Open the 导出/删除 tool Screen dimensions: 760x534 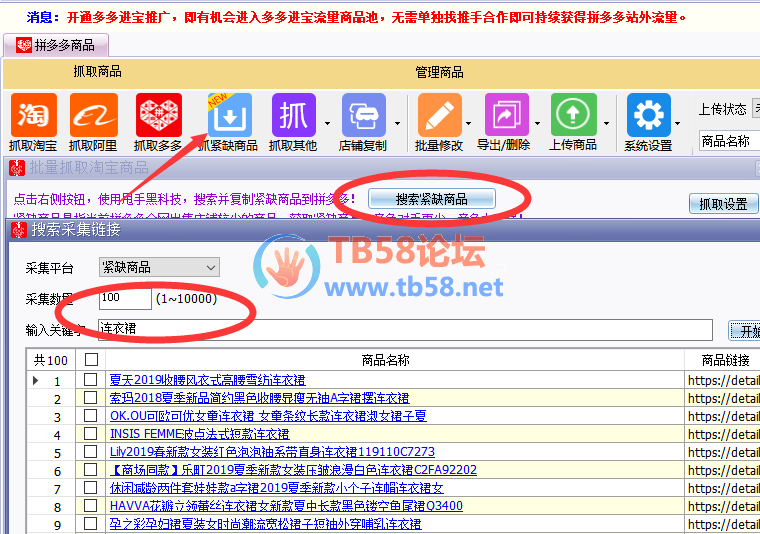tap(504, 115)
